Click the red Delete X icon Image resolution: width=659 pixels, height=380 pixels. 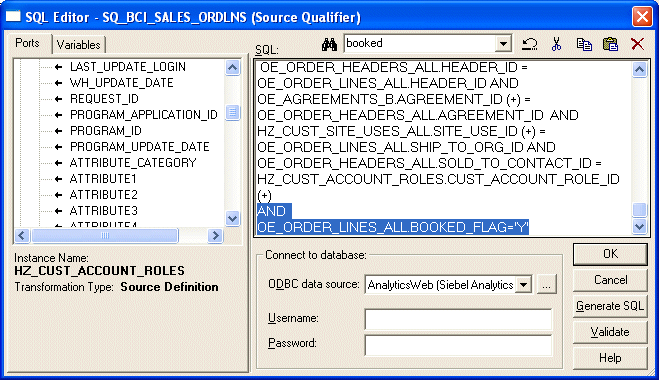pyautogui.click(x=637, y=43)
